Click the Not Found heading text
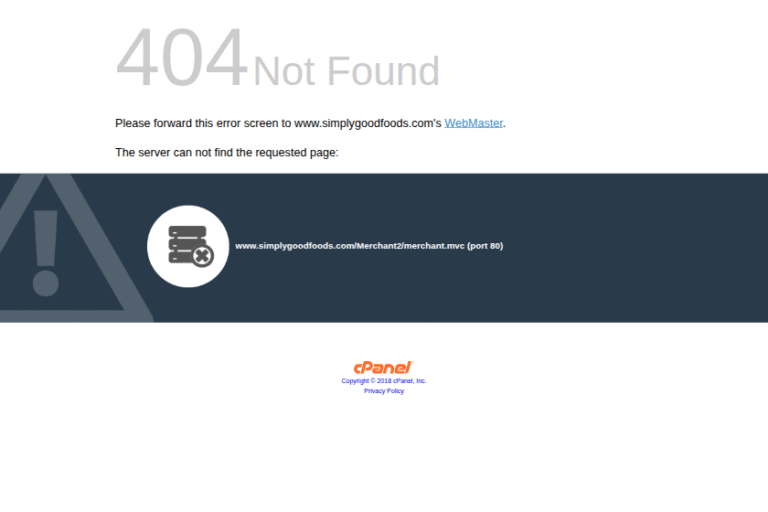 [x=346, y=72]
